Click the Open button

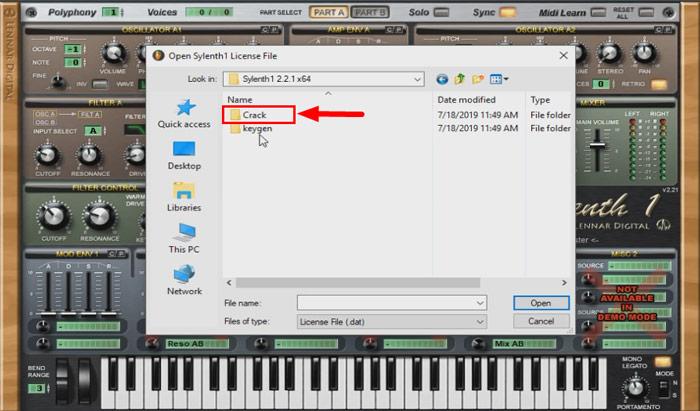[x=541, y=303]
